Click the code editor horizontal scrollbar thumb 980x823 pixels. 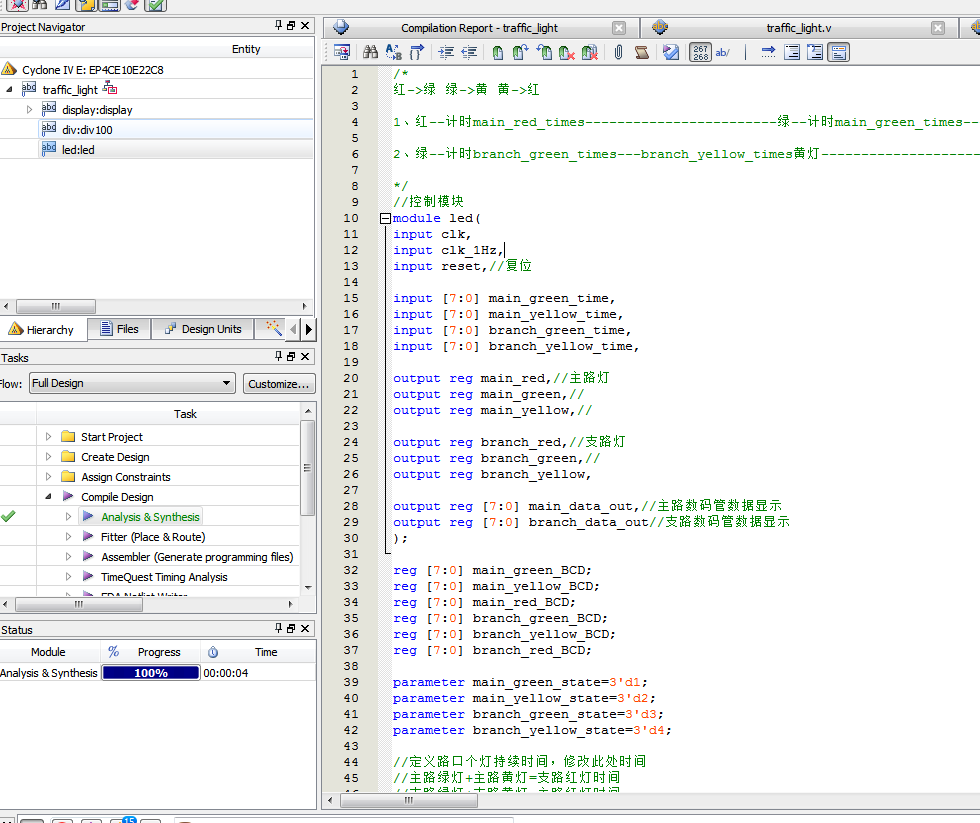tap(409, 801)
